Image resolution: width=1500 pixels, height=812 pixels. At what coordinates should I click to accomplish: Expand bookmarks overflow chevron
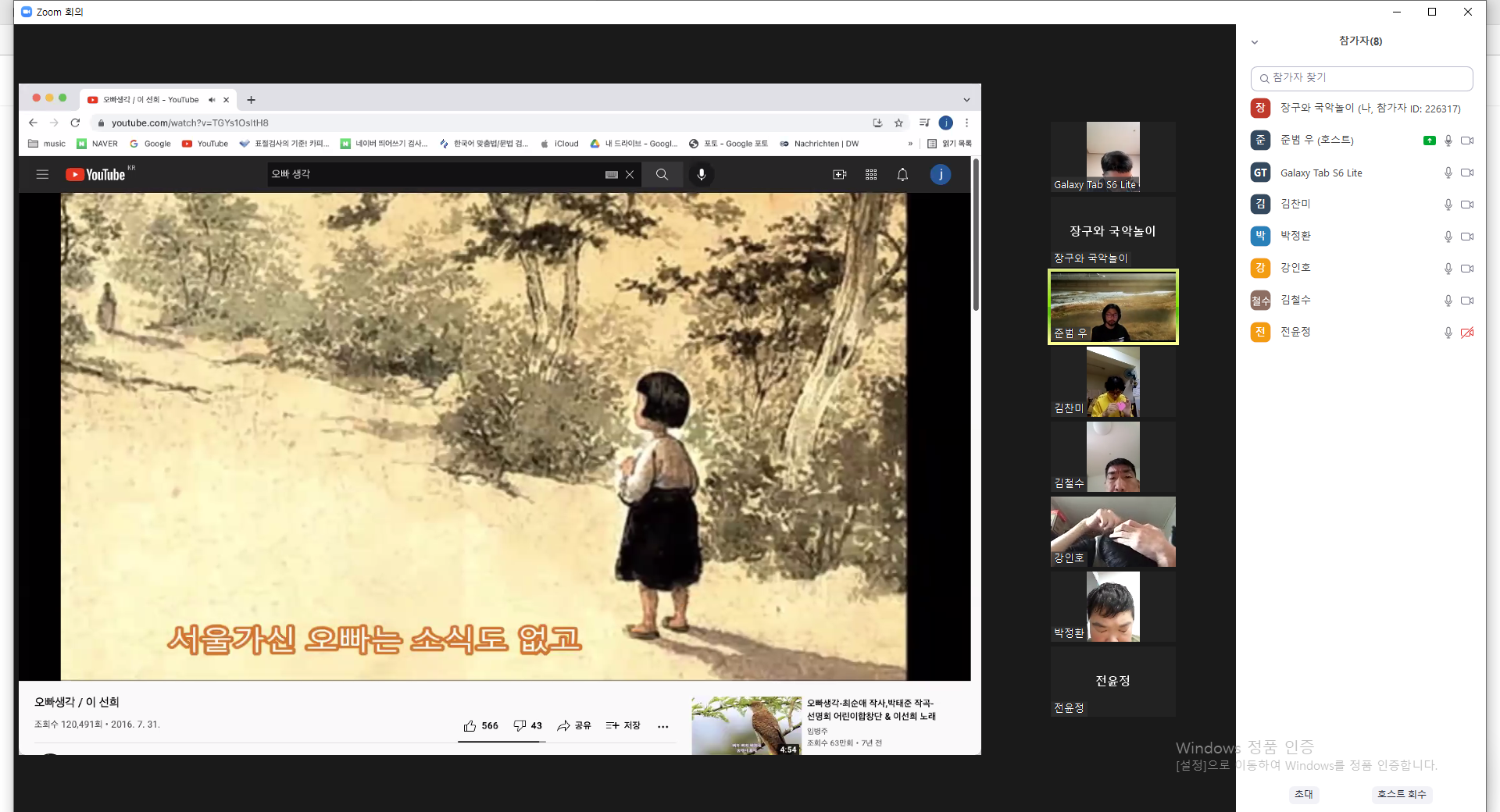click(x=910, y=144)
